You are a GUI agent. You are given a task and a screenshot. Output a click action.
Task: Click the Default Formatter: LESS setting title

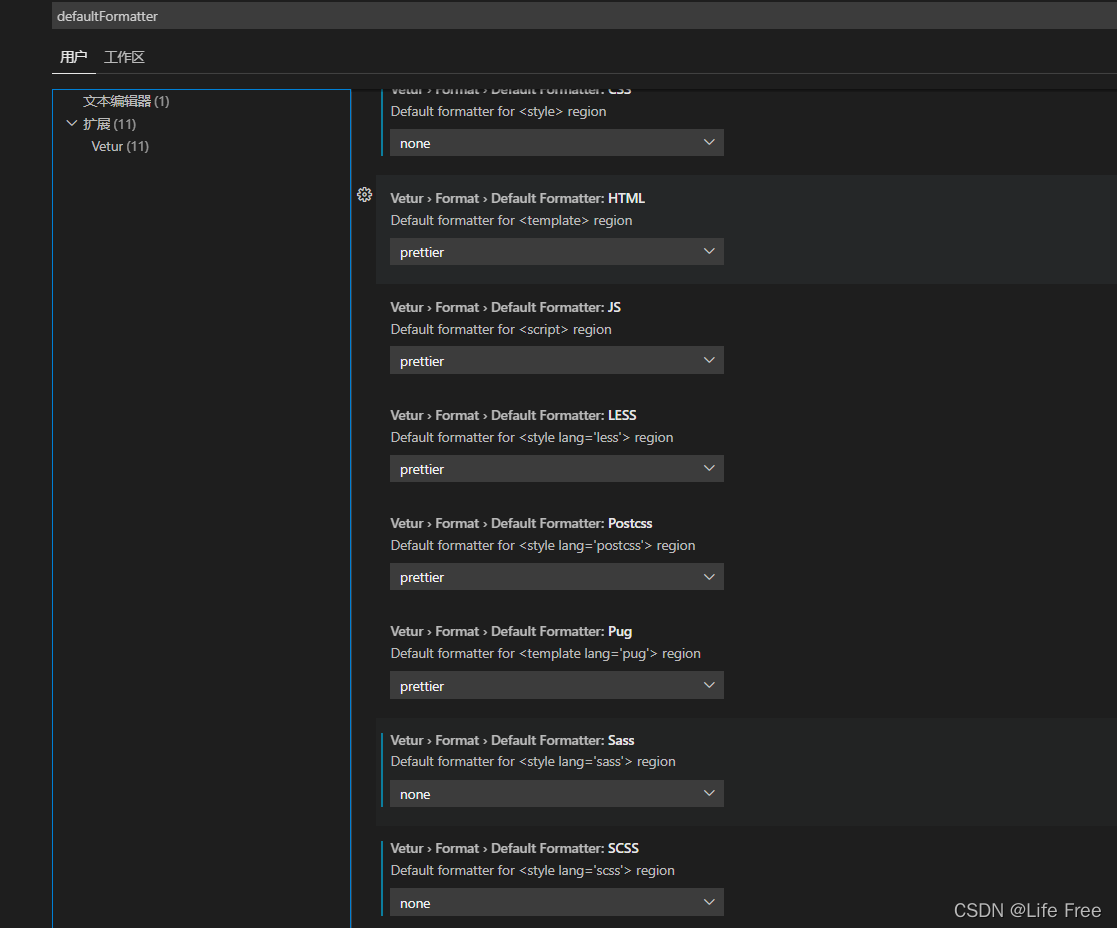[x=513, y=415]
